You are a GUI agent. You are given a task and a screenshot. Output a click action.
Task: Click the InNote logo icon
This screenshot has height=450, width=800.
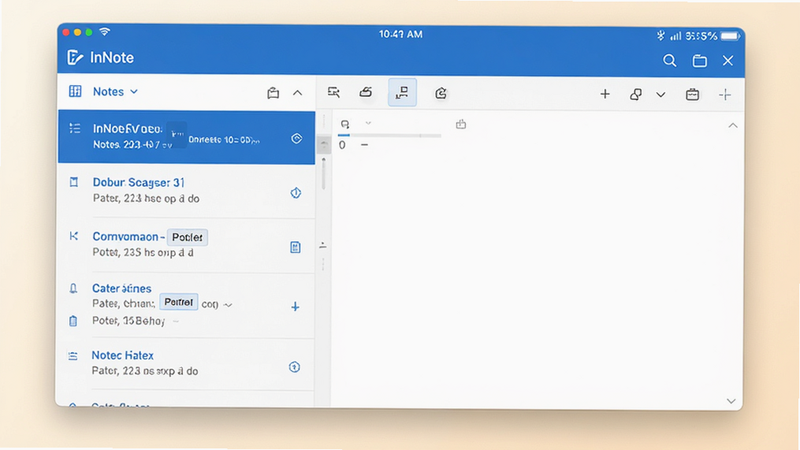pos(74,57)
